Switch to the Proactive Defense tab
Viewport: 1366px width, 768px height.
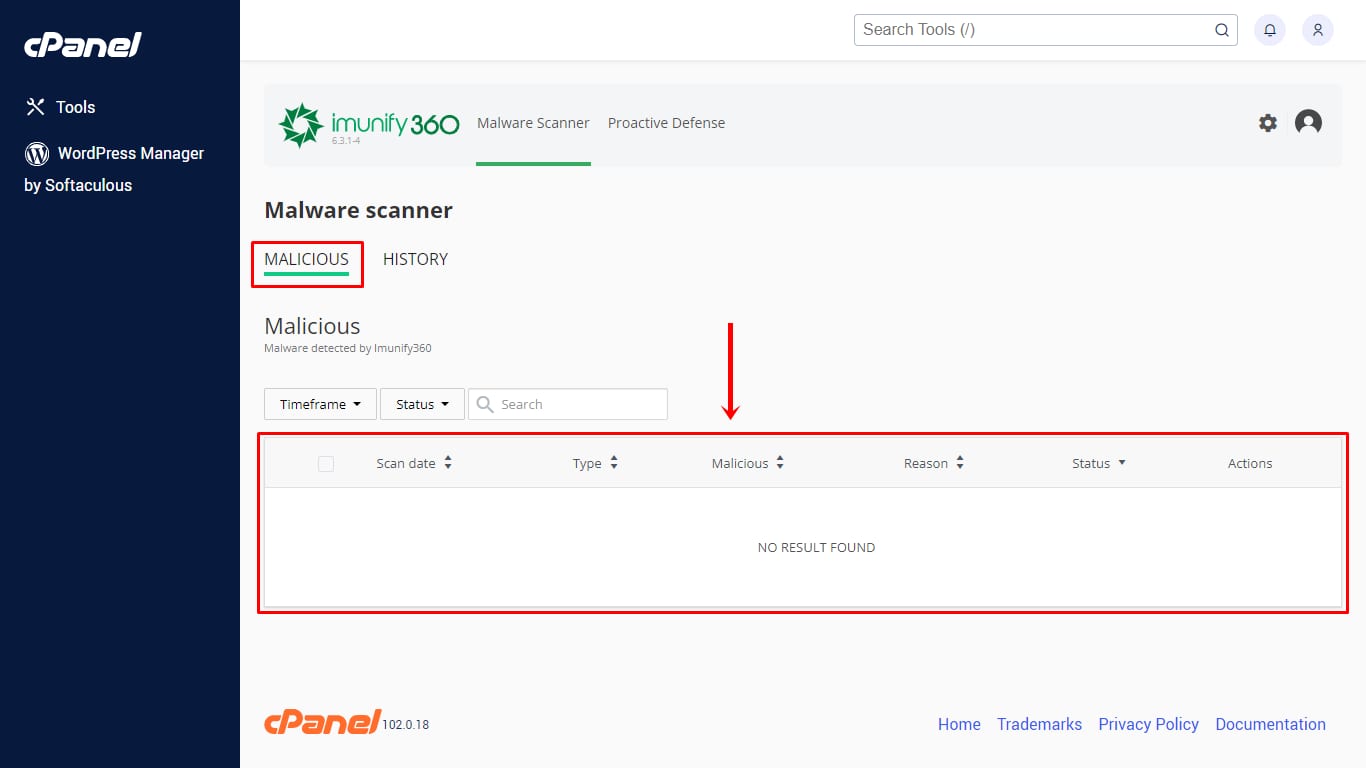pyautogui.click(x=666, y=123)
